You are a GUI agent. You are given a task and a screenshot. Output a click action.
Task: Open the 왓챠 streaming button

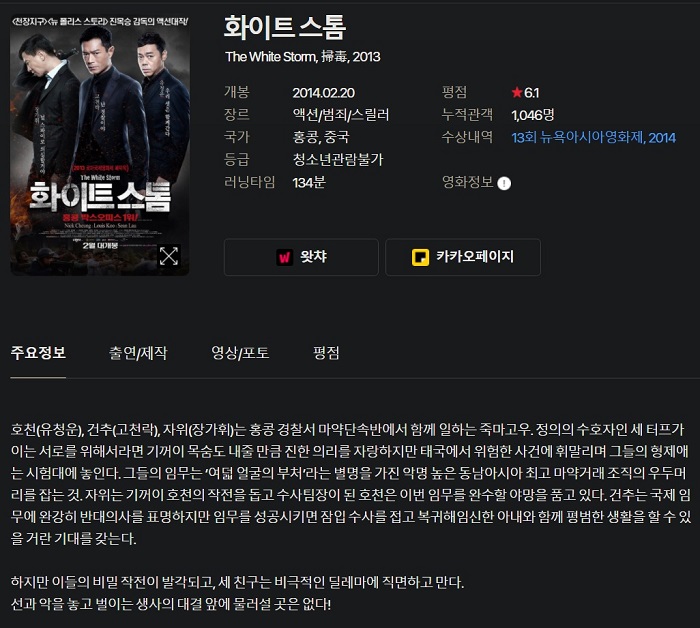pos(301,257)
